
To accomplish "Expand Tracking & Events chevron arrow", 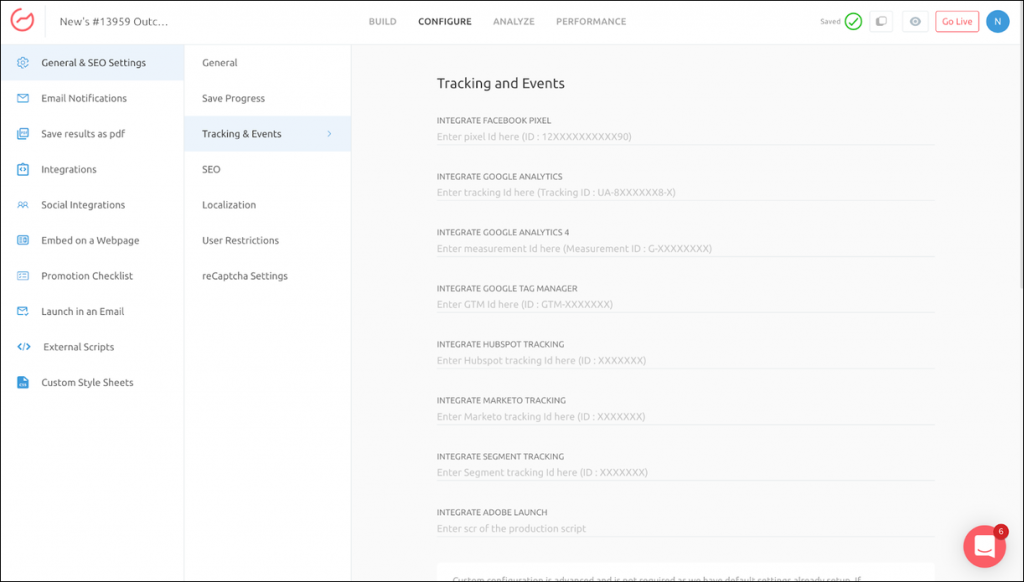I will 329,134.
